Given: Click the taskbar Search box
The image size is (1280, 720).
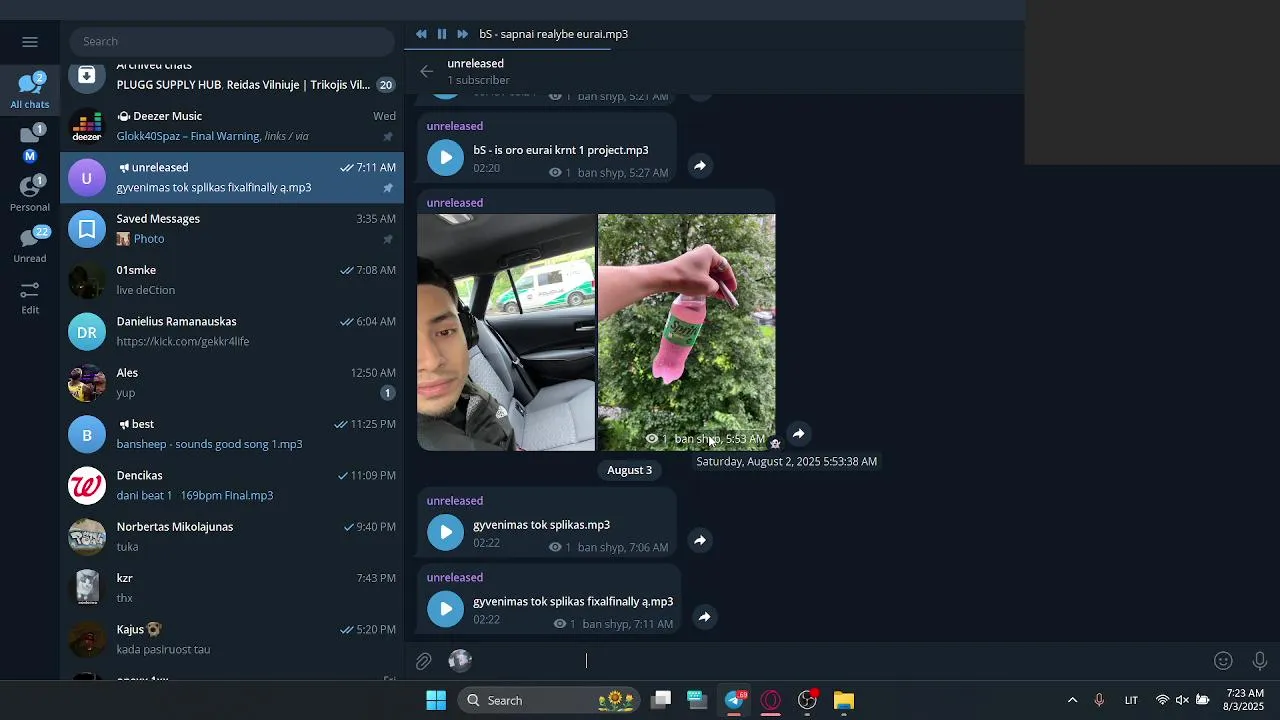Looking at the screenshot, I should 550,700.
